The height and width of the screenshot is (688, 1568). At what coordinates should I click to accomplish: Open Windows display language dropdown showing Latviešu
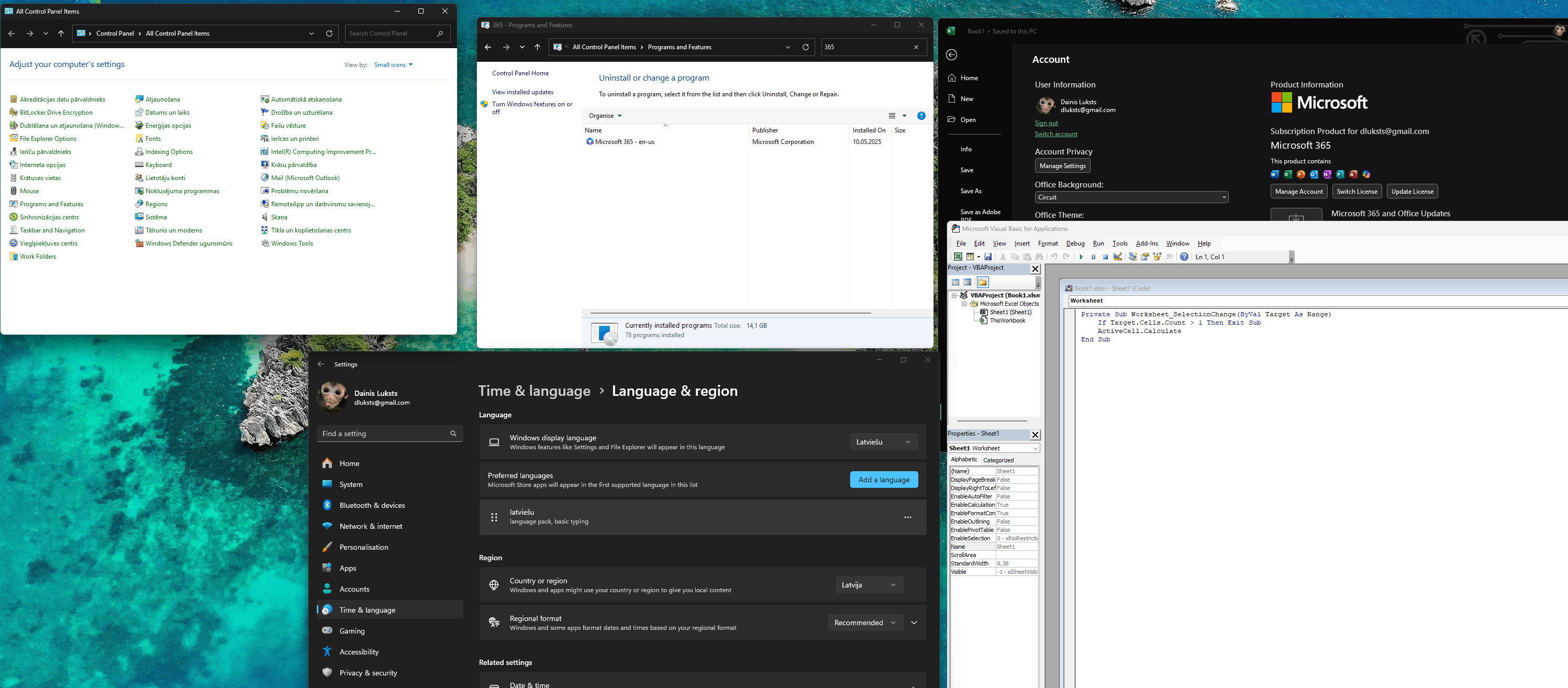pyautogui.click(x=883, y=442)
